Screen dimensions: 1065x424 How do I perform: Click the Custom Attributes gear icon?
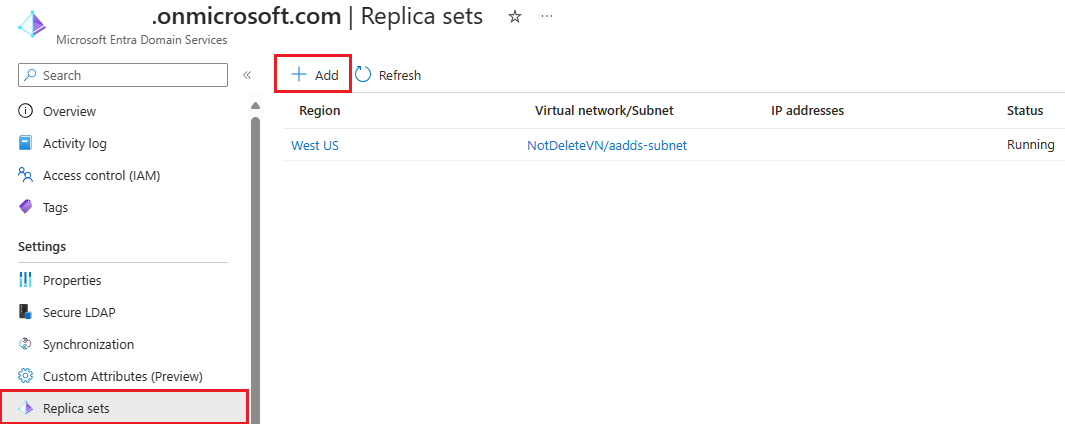pos(26,376)
